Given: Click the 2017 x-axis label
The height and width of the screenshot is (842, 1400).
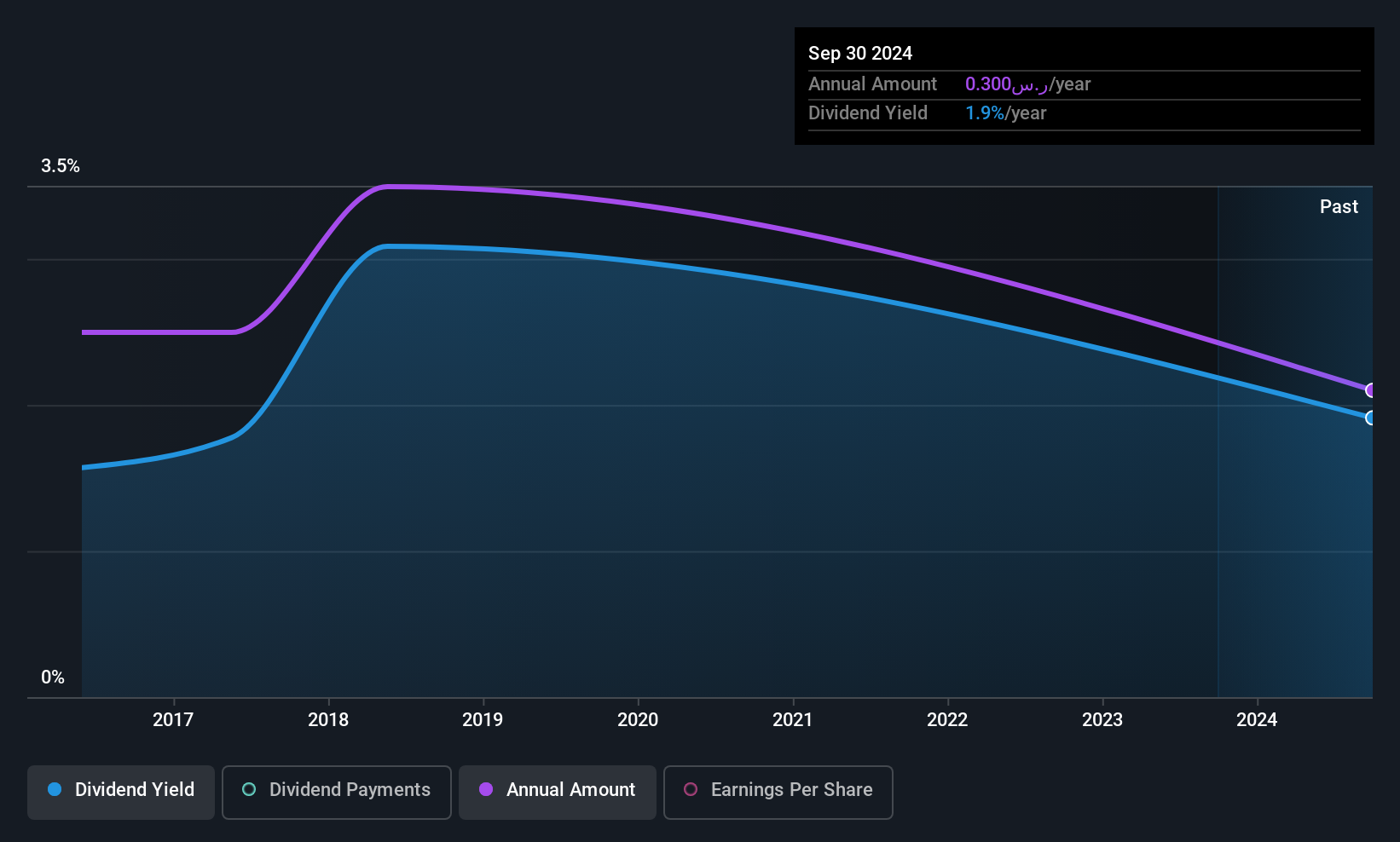Looking at the screenshot, I should click(173, 719).
